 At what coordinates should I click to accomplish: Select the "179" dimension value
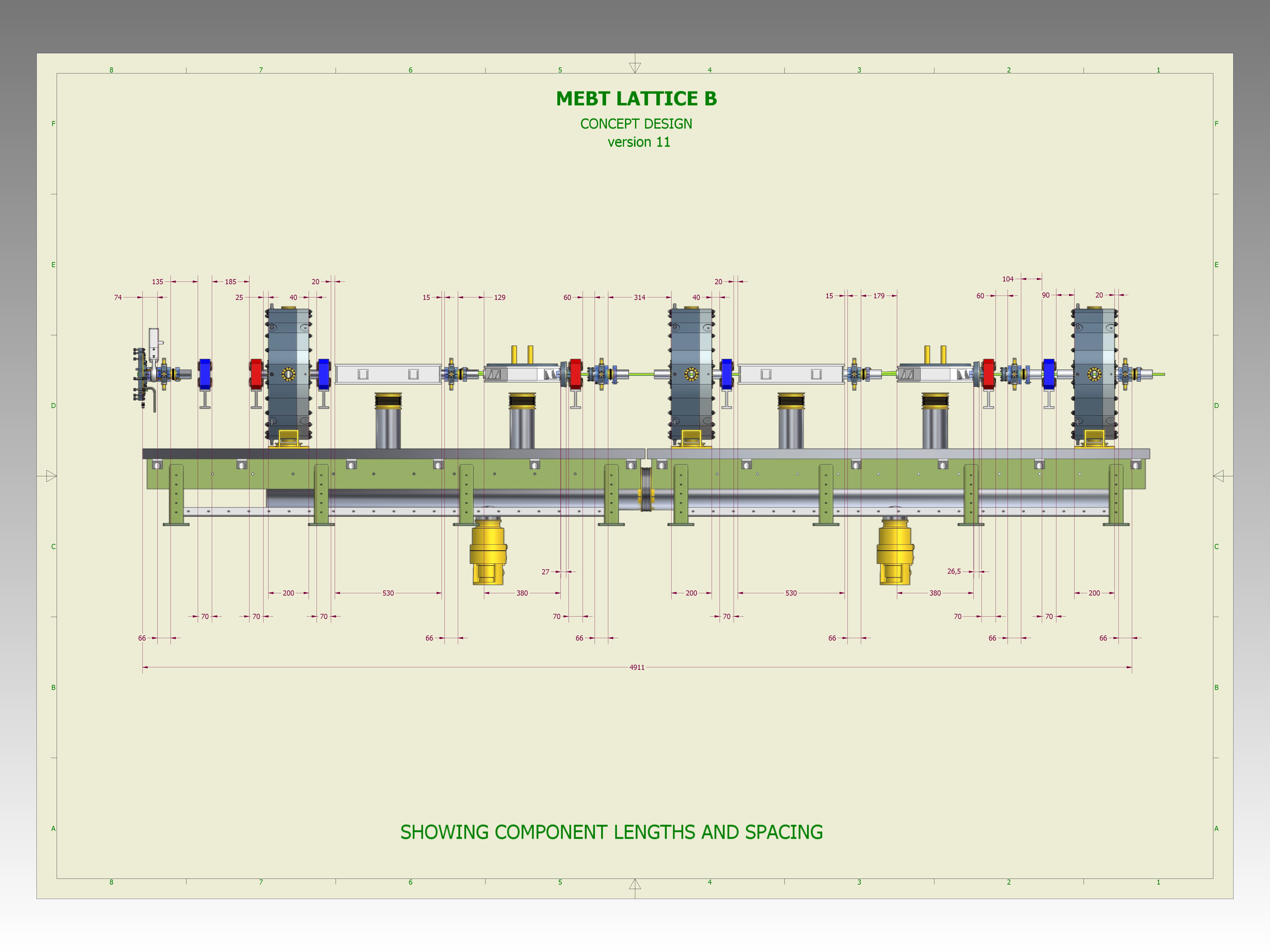[x=879, y=296]
